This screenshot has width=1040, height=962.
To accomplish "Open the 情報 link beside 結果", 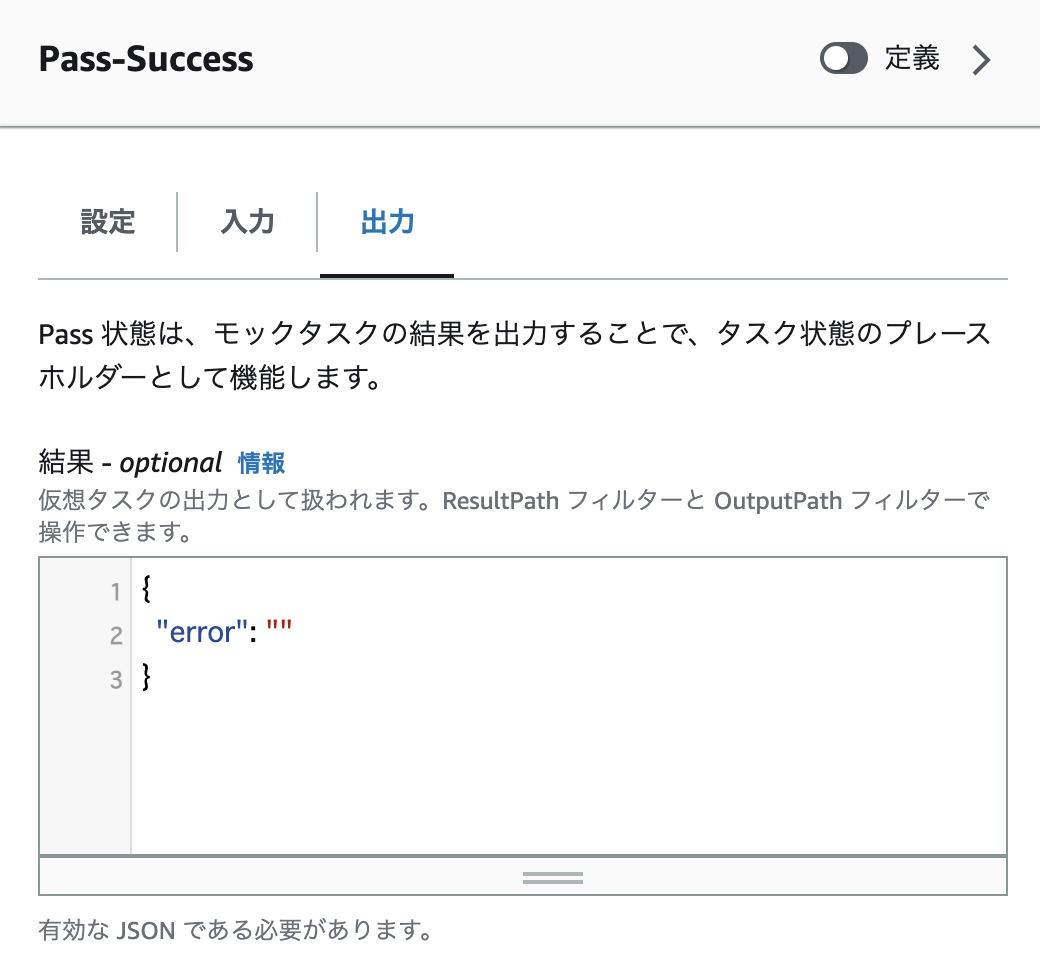I will [x=262, y=462].
